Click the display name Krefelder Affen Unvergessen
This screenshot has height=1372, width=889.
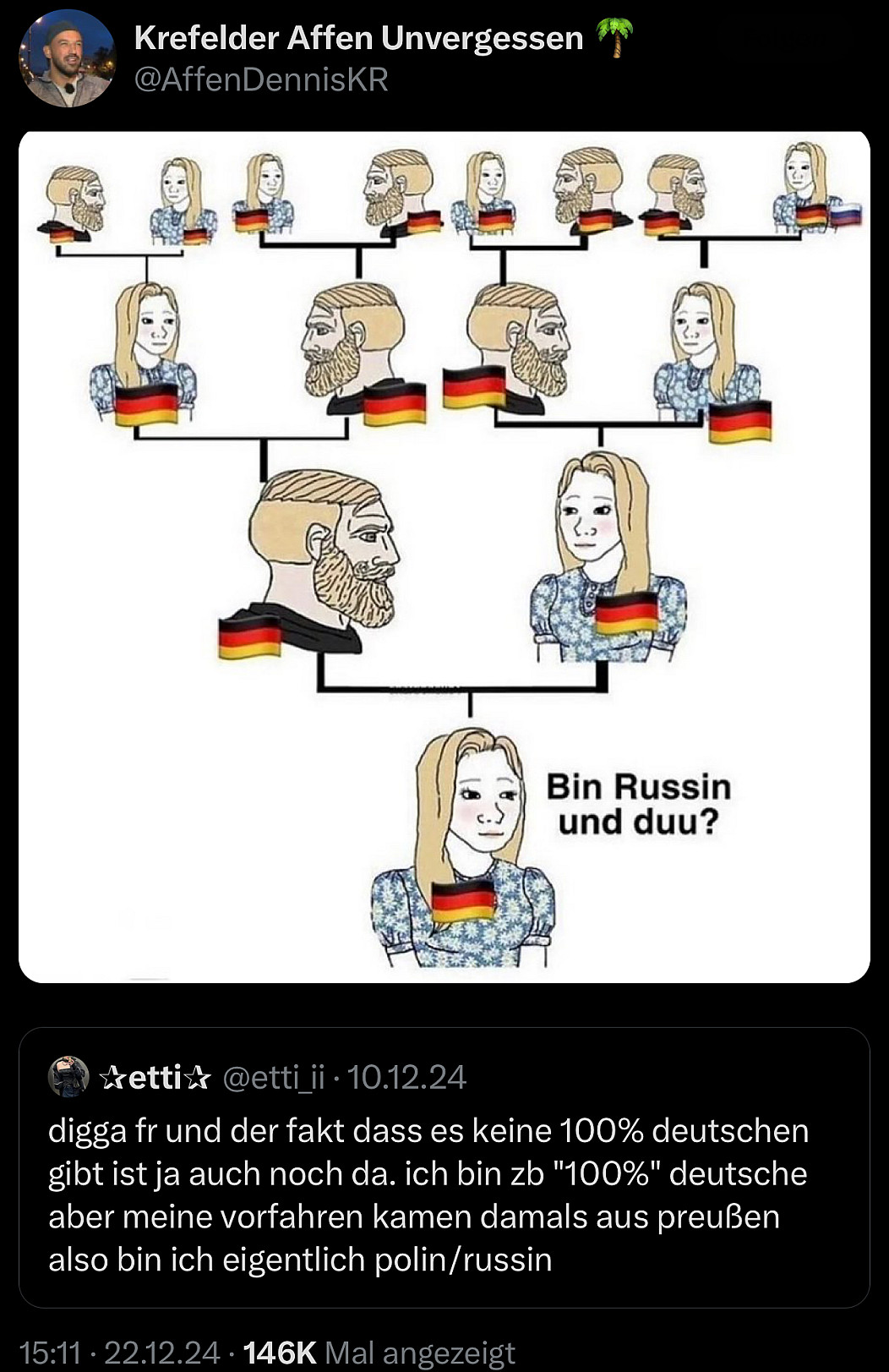tap(358, 38)
